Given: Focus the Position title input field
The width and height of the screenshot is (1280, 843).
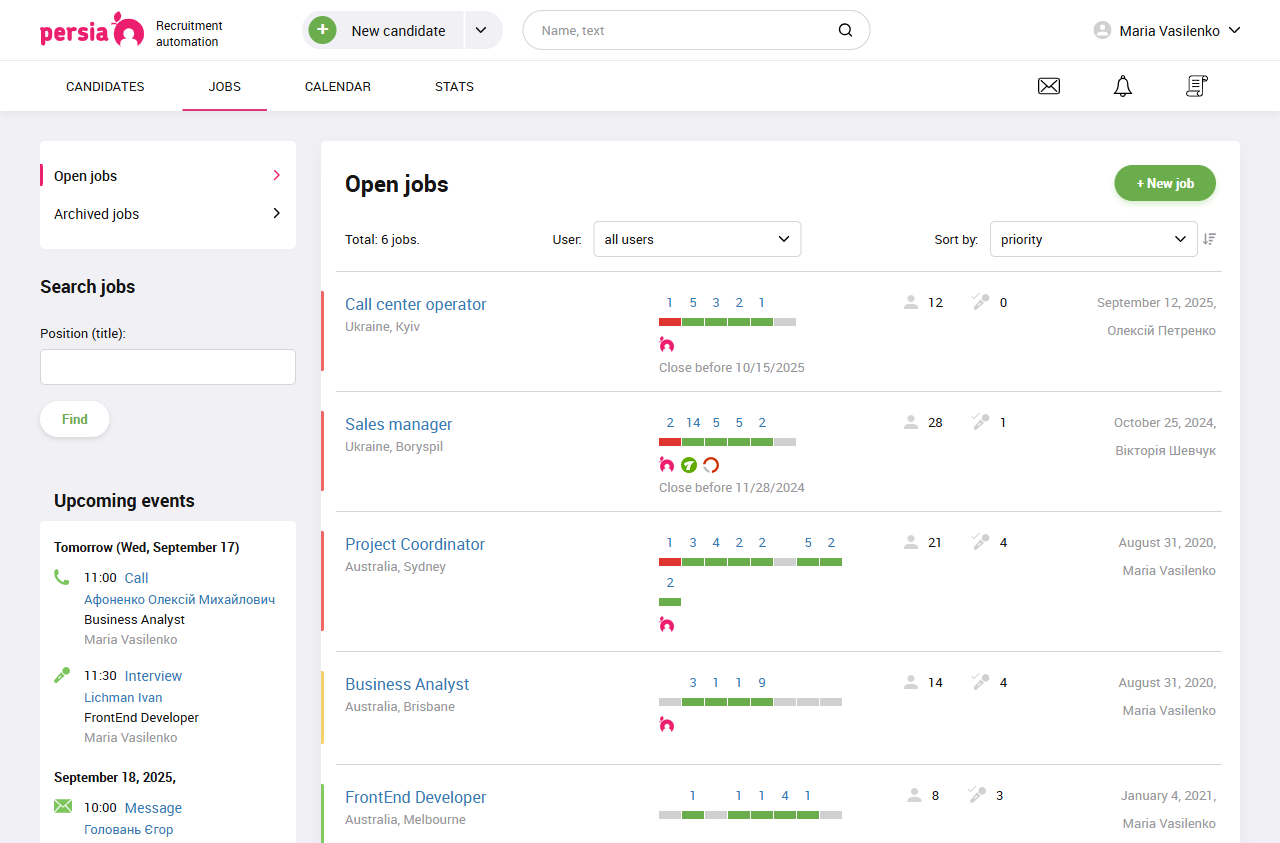Looking at the screenshot, I should [168, 367].
